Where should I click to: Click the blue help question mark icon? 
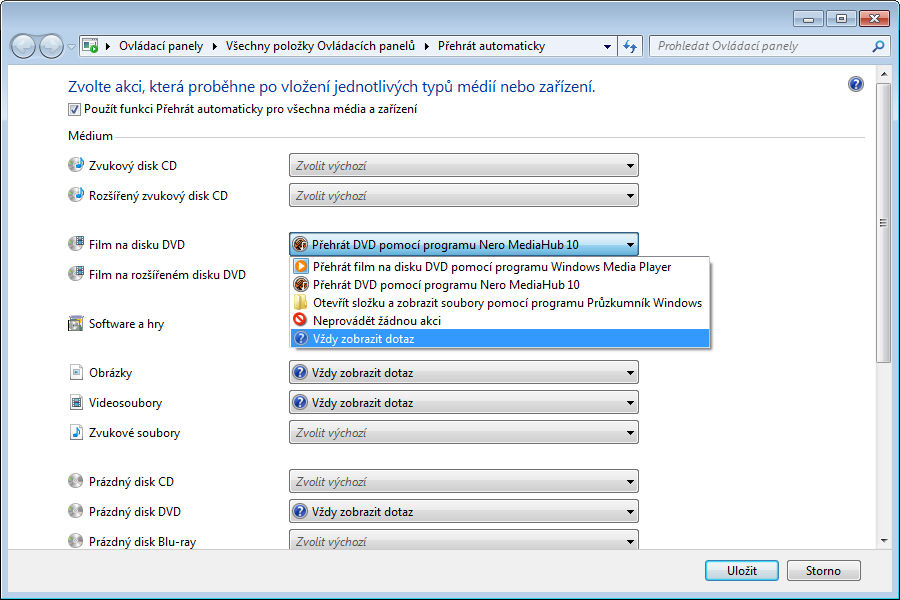(856, 85)
